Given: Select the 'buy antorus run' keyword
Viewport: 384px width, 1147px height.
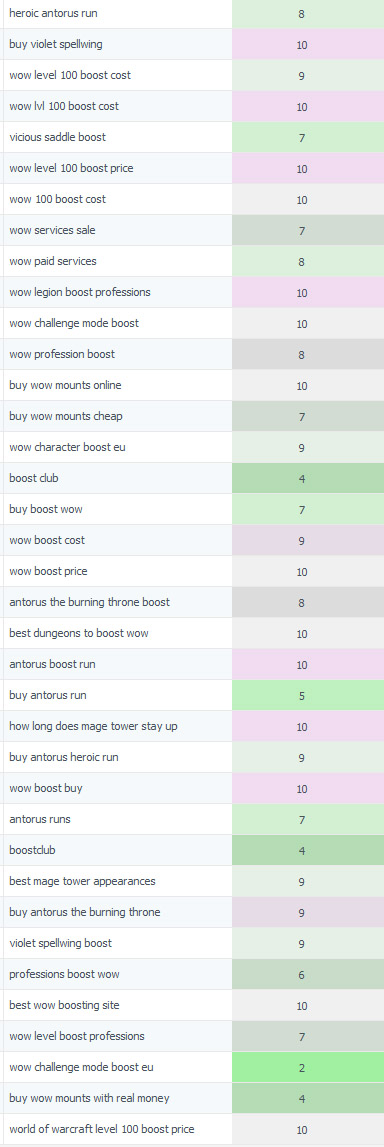Looking at the screenshot, I should pos(48,695).
